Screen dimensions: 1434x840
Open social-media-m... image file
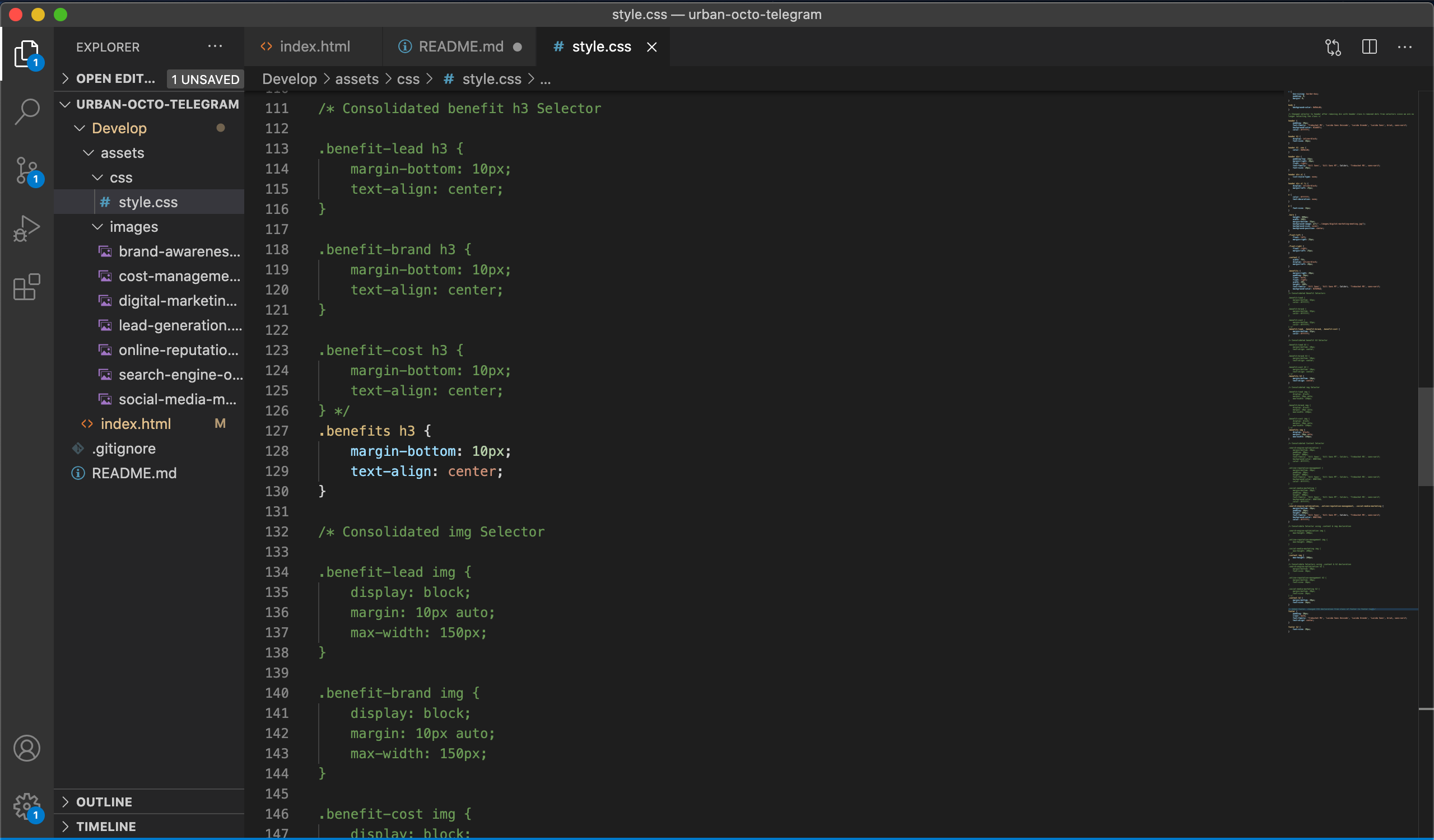coord(149,399)
